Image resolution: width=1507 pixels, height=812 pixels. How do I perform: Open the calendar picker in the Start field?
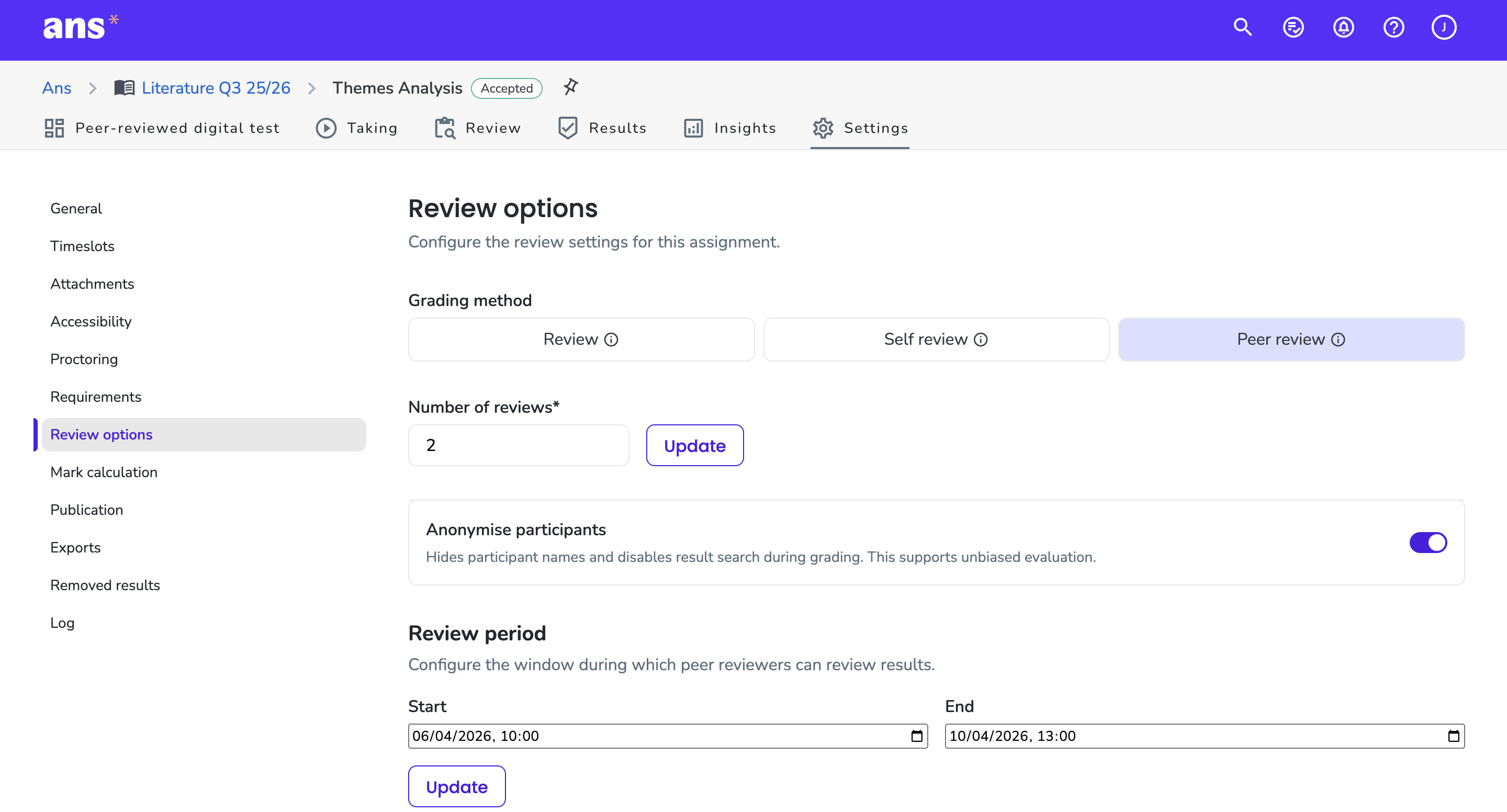(917, 736)
